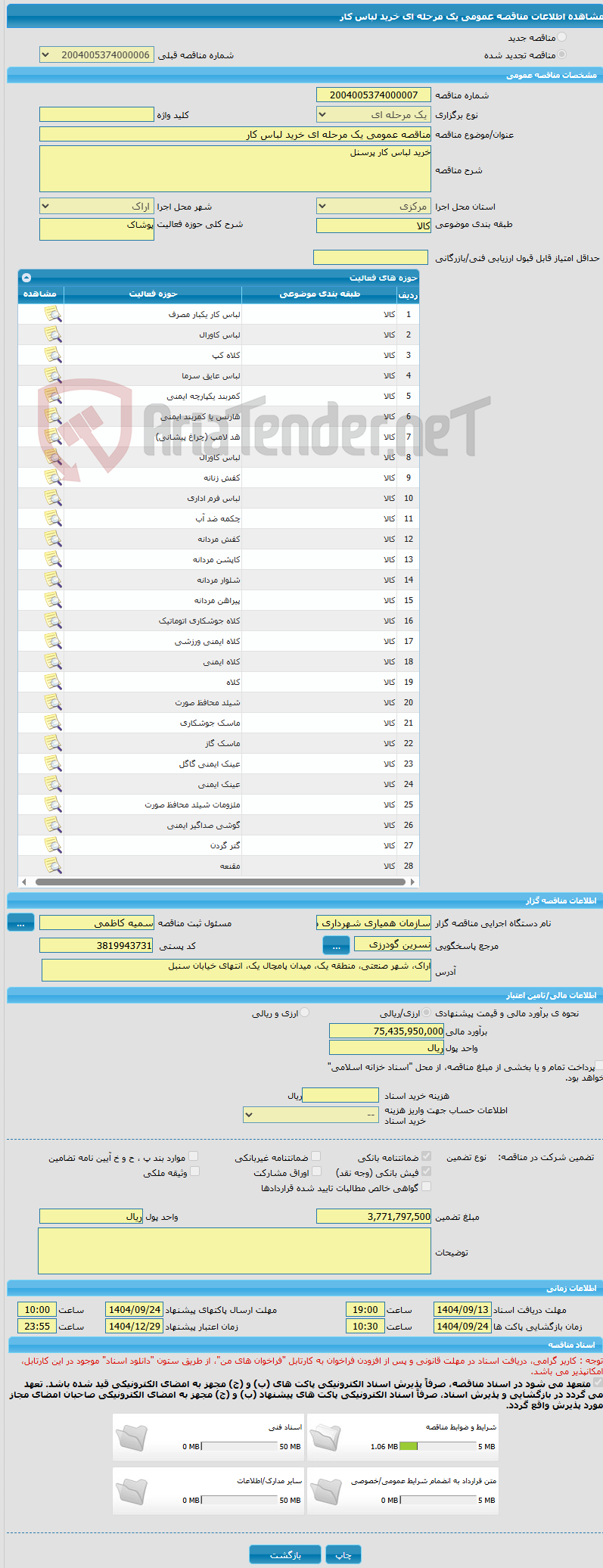Check موارد بند پ، ج و چ checkbox
This screenshot has height=1568, width=603.
(194, 1156)
